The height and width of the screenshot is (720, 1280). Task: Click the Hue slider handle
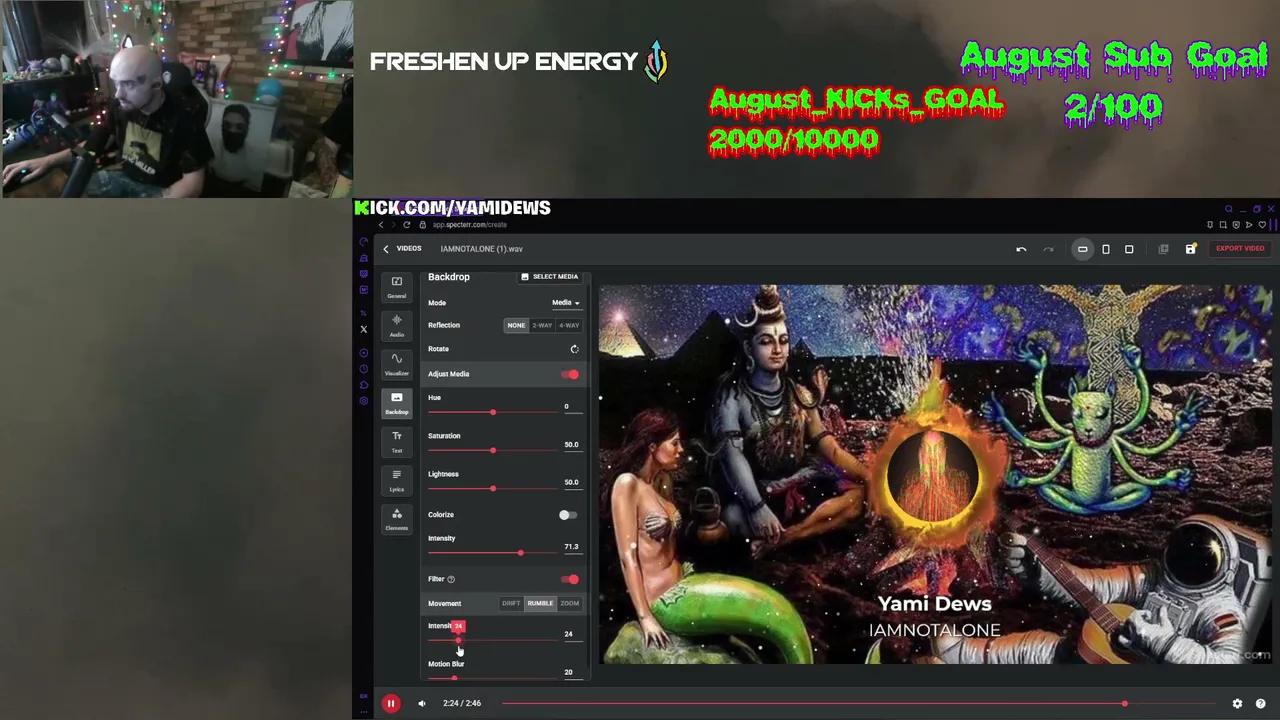coord(492,412)
